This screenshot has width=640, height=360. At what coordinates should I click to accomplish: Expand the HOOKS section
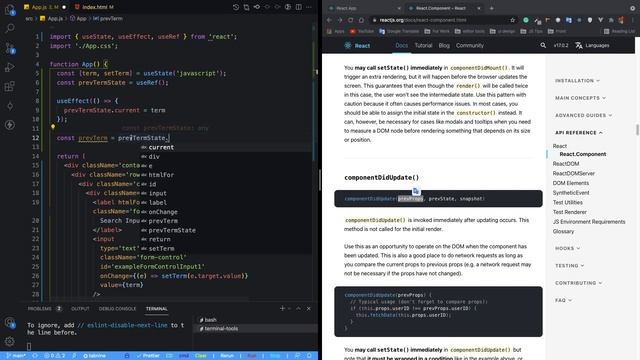(x=567, y=248)
